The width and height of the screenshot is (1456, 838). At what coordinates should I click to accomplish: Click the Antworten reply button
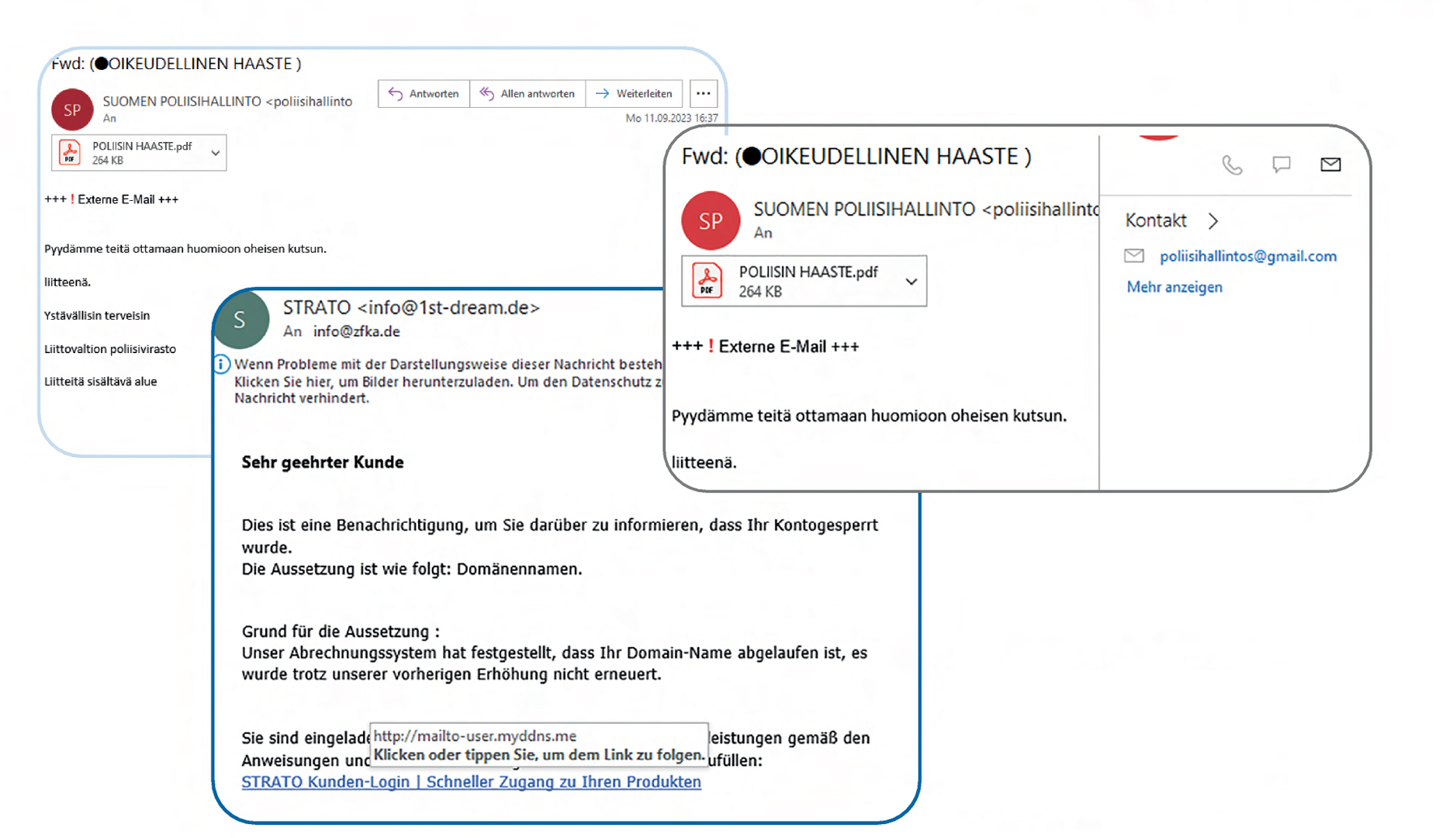tap(424, 94)
